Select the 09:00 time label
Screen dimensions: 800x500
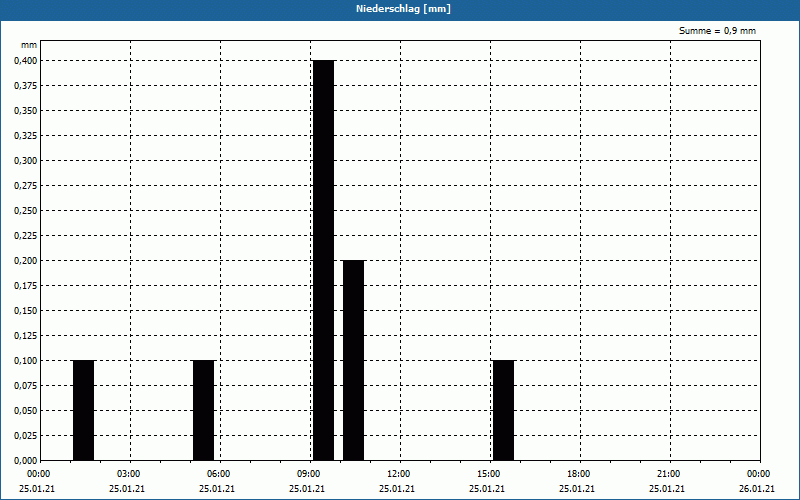point(308,474)
